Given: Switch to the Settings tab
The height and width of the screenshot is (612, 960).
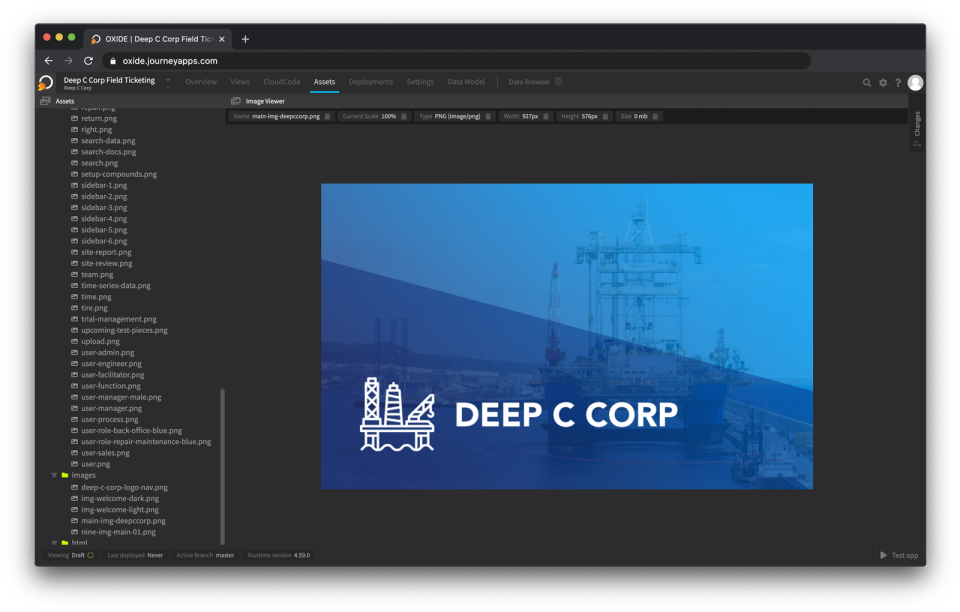Looking at the screenshot, I should 420,82.
